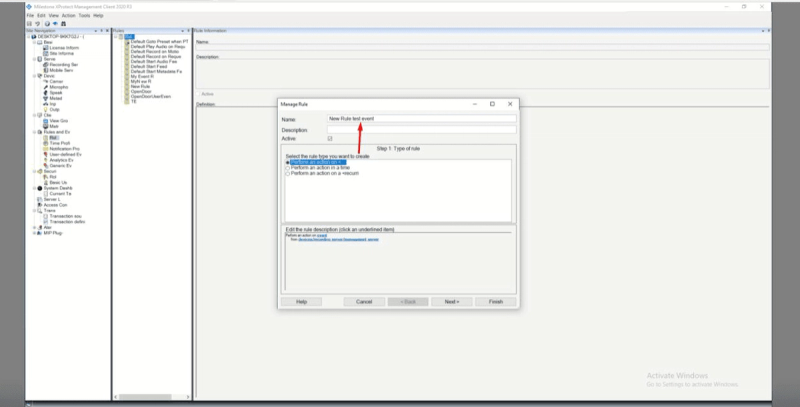This screenshot has width=800, height=407.
Task: Open the Notification Profiles envelope icon
Action: [46, 149]
